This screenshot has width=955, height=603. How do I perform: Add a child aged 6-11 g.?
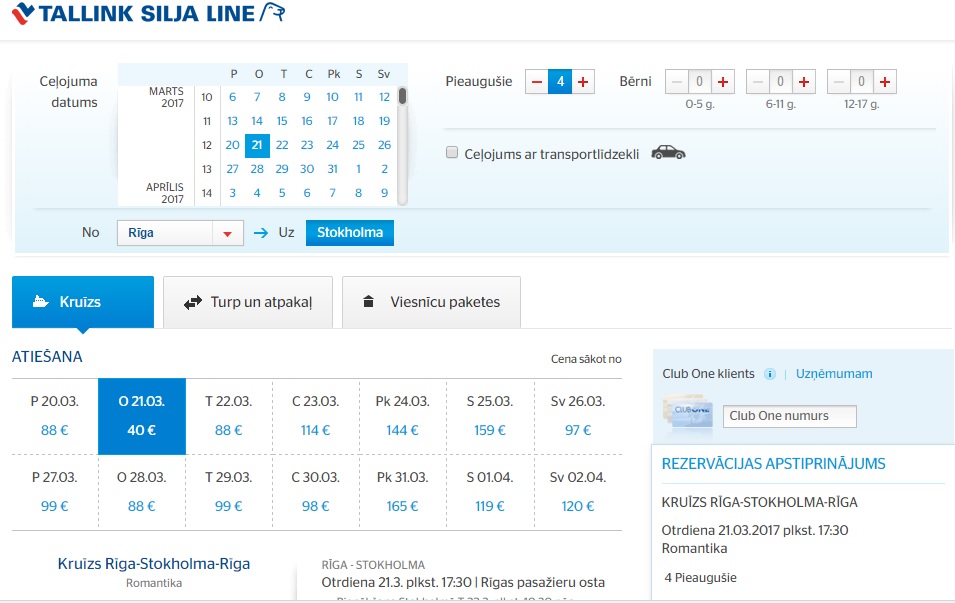pyautogui.click(x=804, y=82)
